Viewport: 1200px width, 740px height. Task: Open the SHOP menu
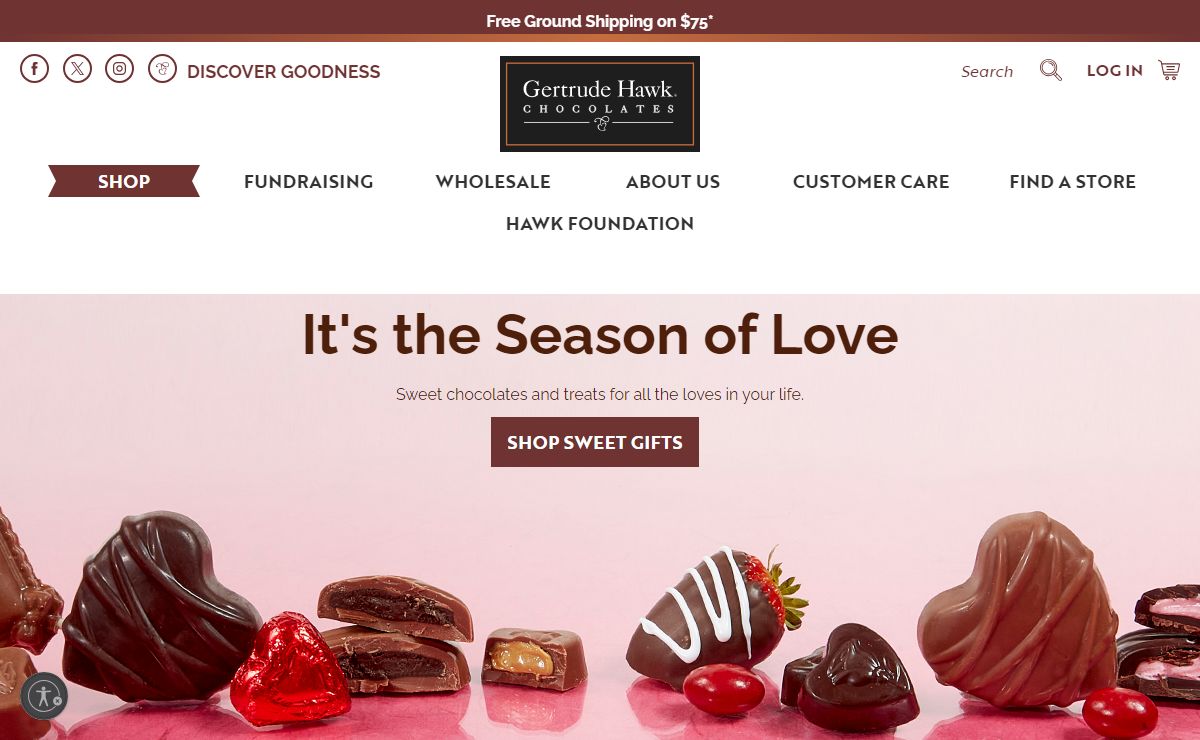tap(124, 181)
